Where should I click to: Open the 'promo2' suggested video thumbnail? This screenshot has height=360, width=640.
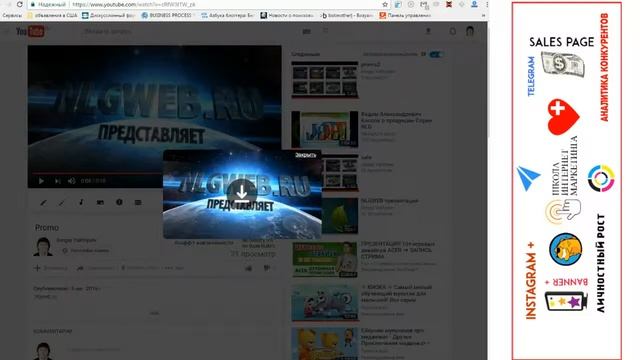325,80
